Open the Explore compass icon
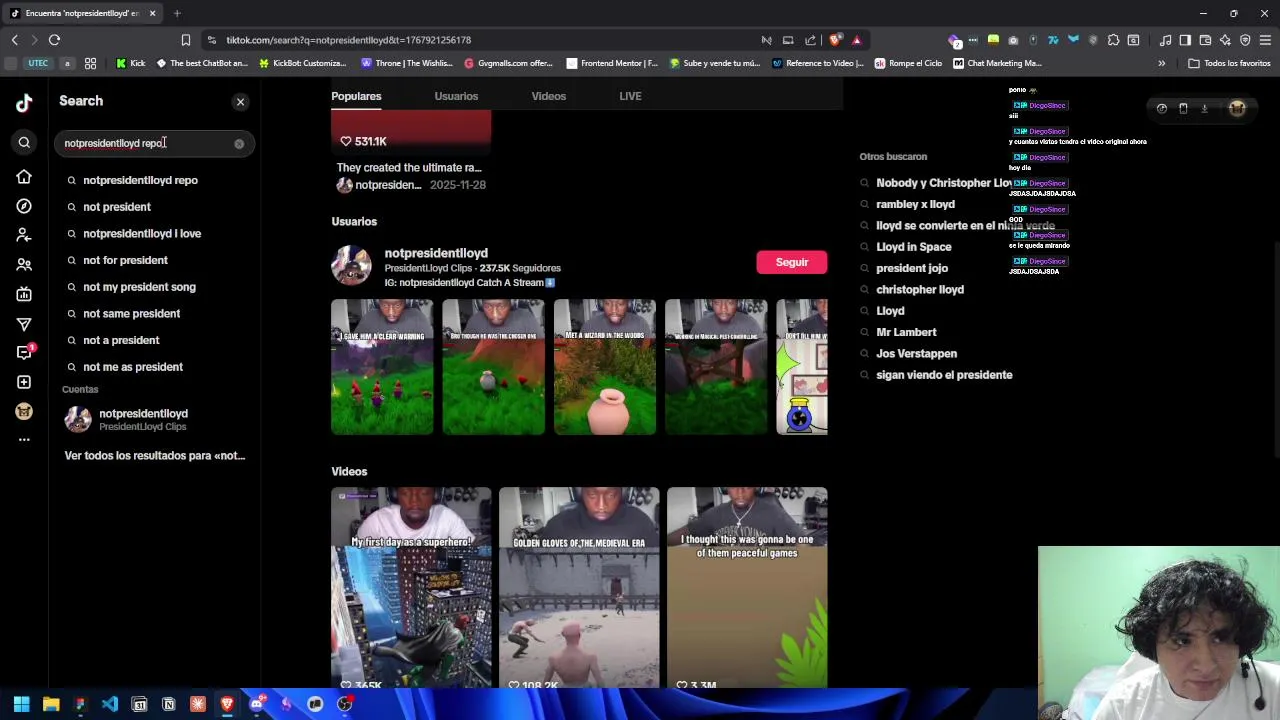 pyautogui.click(x=24, y=206)
